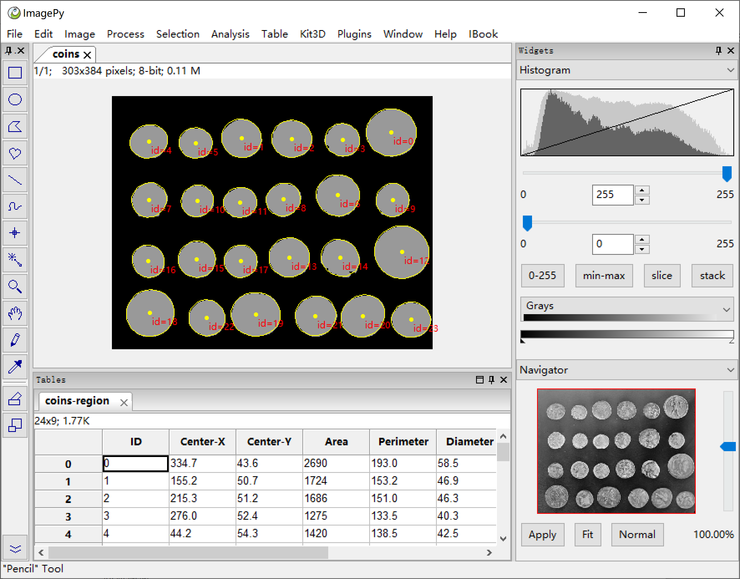Select the Ellipse selection tool
Viewport: 740px width, 579px height.
tap(15, 100)
